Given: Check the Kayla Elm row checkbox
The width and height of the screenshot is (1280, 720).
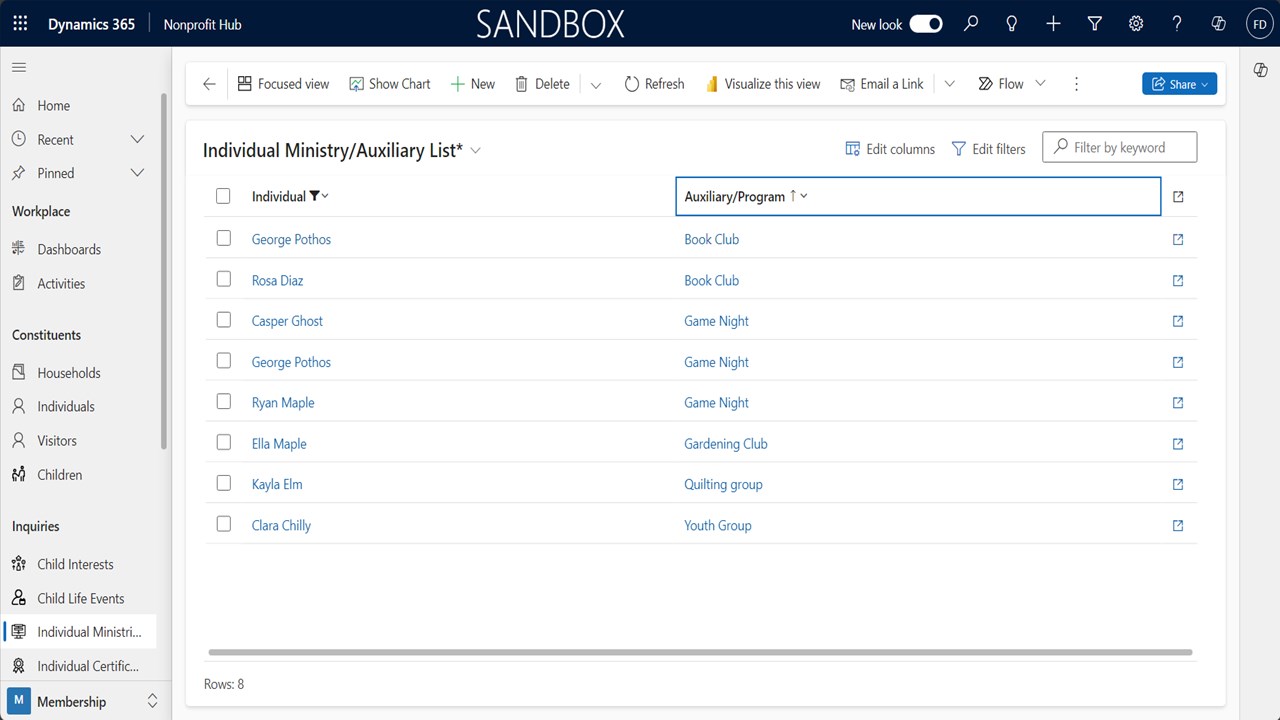Looking at the screenshot, I should click(223, 483).
